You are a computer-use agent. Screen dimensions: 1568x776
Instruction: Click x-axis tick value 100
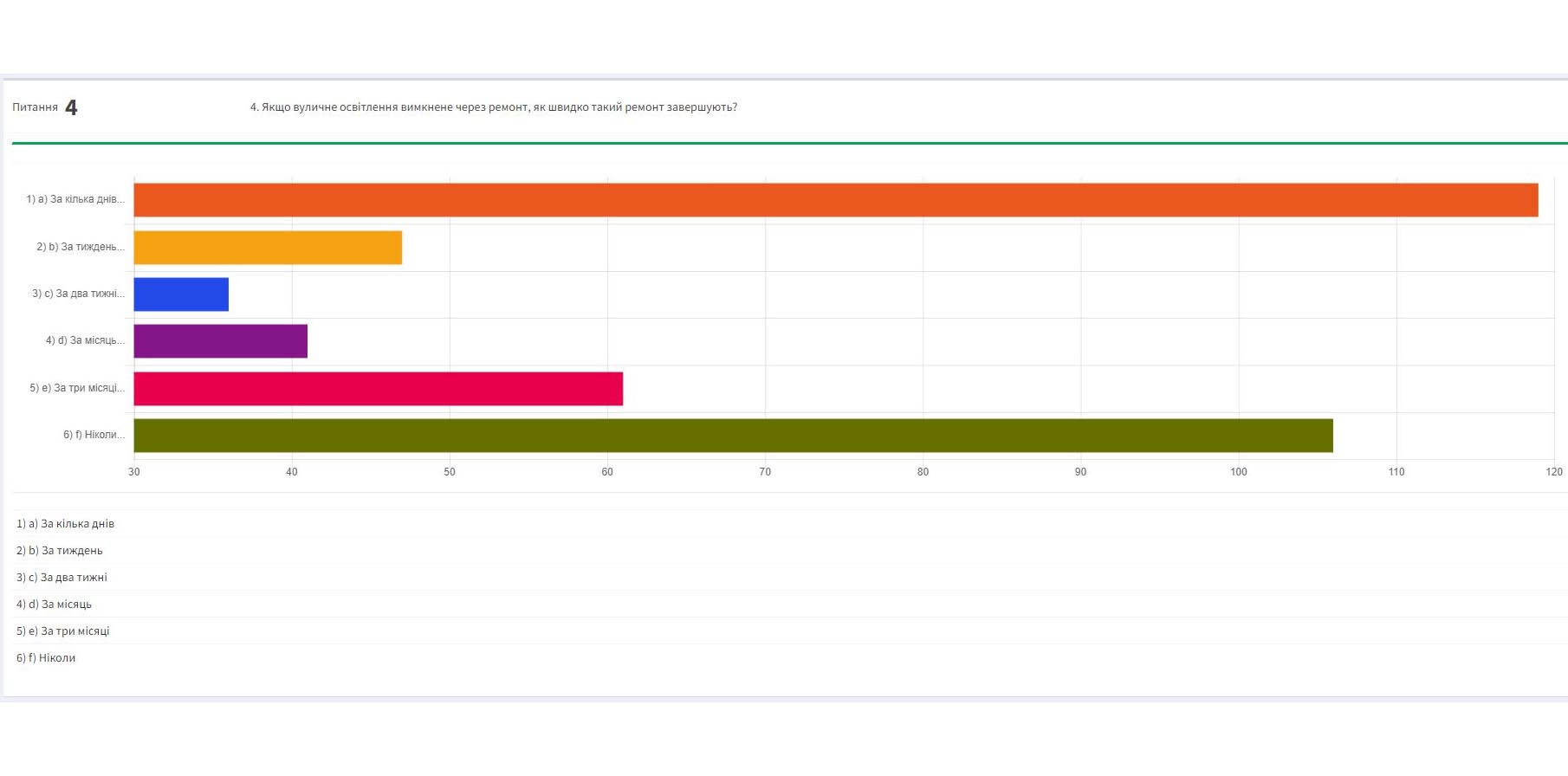(x=1239, y=472)
